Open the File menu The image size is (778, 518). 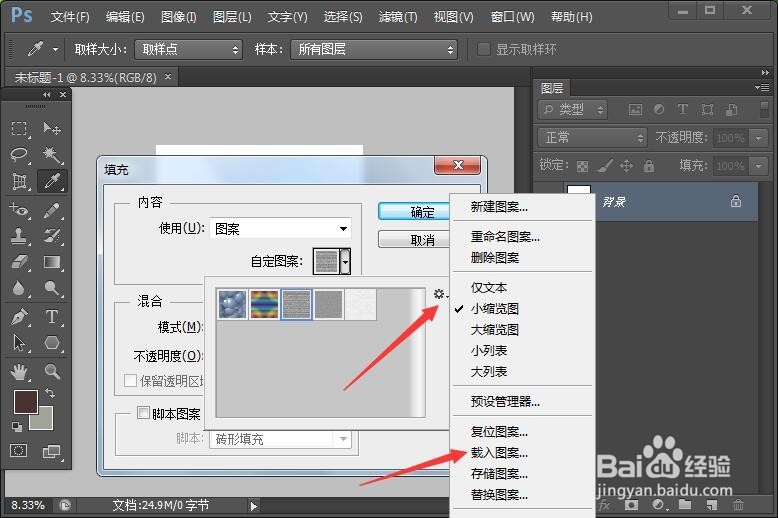coord(70,17)
